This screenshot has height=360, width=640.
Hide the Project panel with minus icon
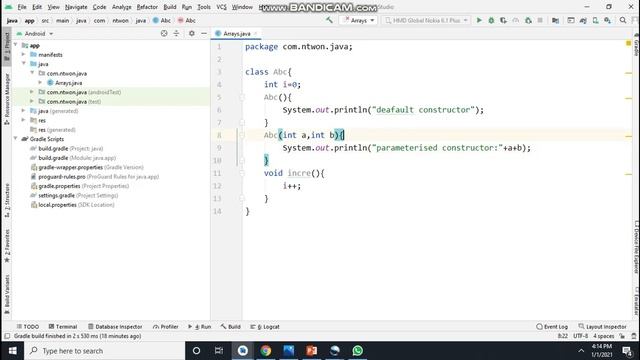tap(204, 33)
